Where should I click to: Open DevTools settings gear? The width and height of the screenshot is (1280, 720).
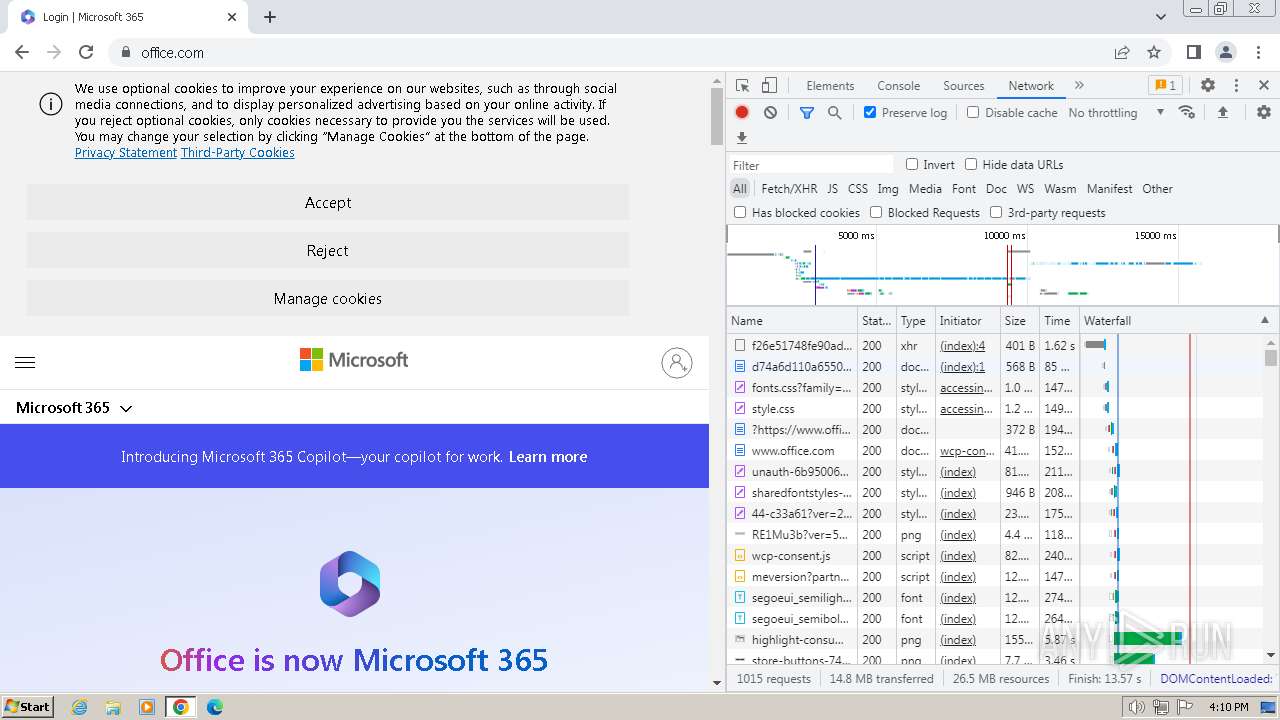1208,86
